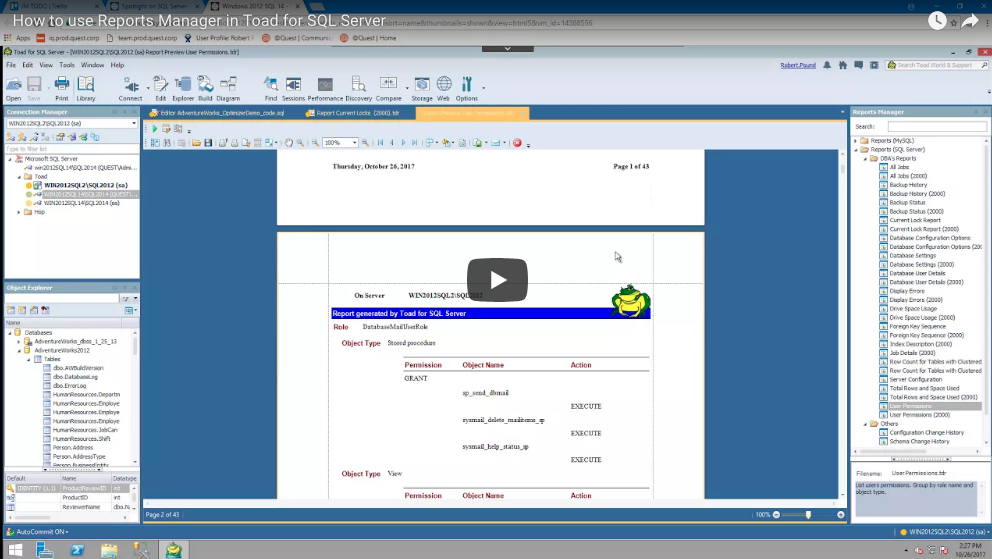Open the 100% zoom level dropdown
The image size is (992, 559).
coord(341,143)
